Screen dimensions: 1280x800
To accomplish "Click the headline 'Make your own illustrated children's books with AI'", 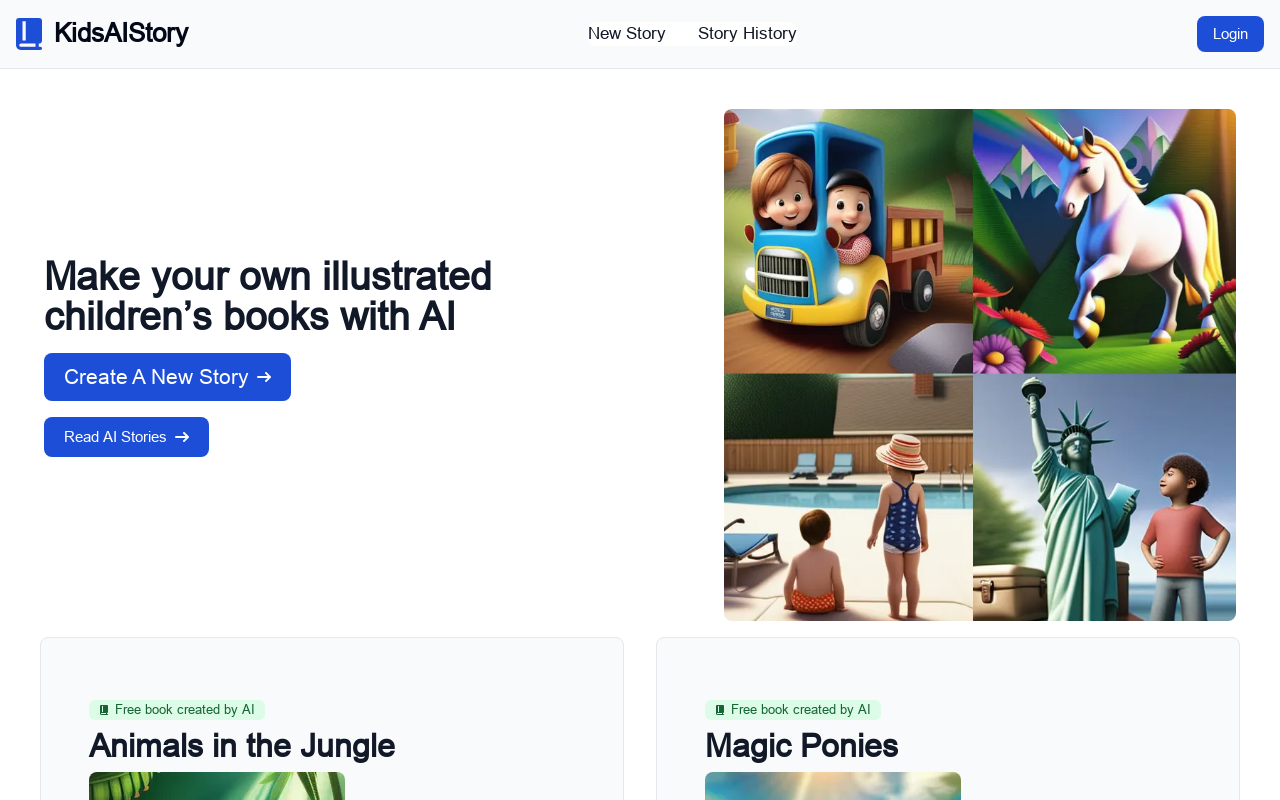I will 268,296.
